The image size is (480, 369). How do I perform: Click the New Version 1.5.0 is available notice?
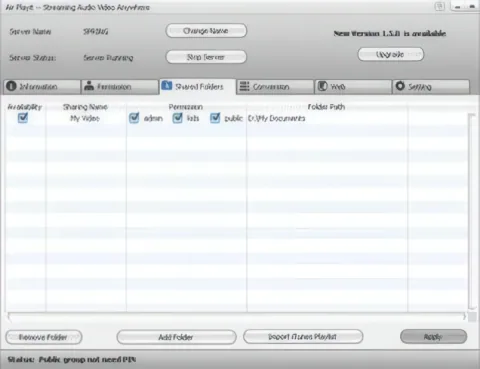[x=390, y=33]
